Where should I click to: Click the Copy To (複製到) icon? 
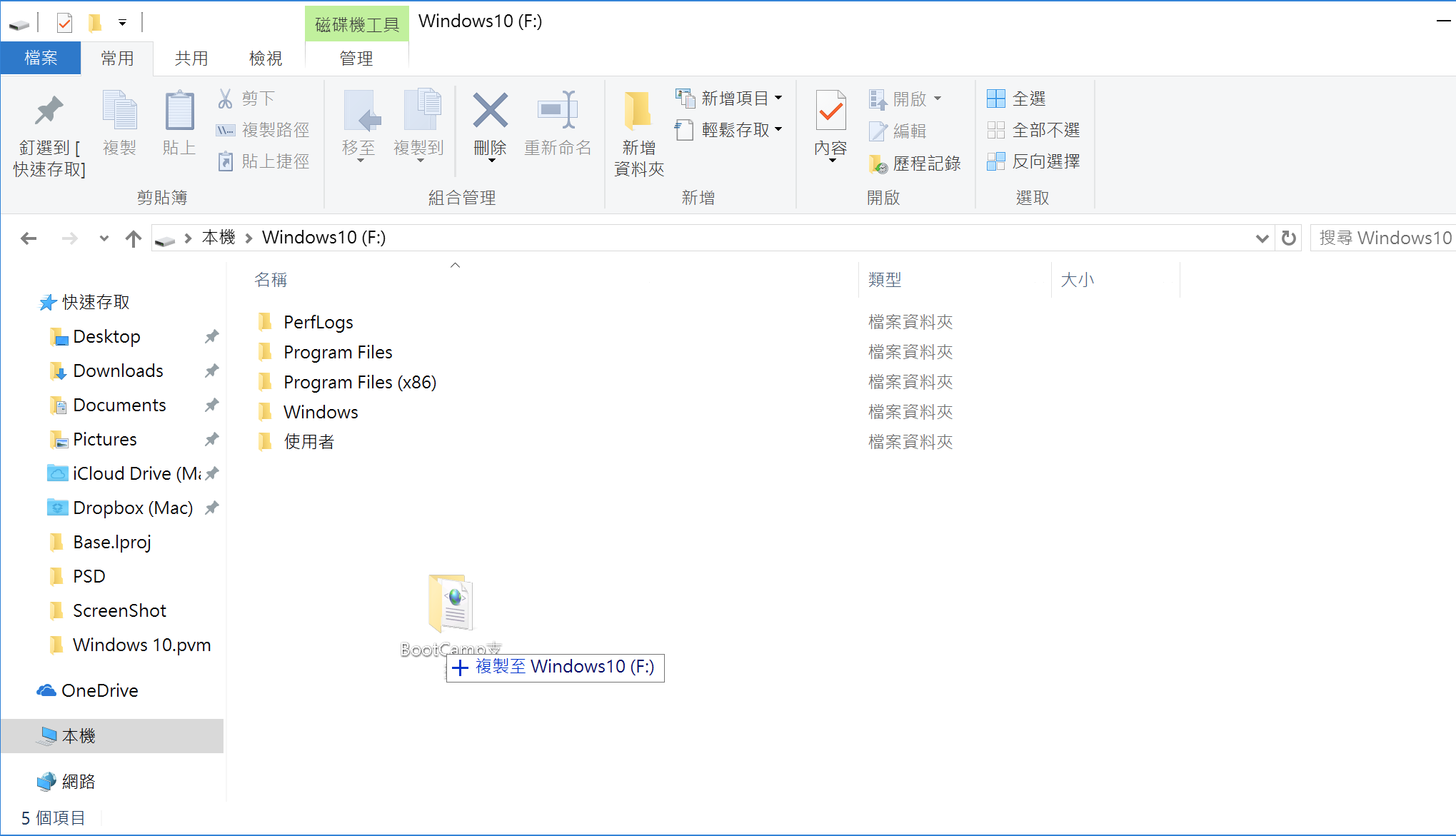point(422,111)
